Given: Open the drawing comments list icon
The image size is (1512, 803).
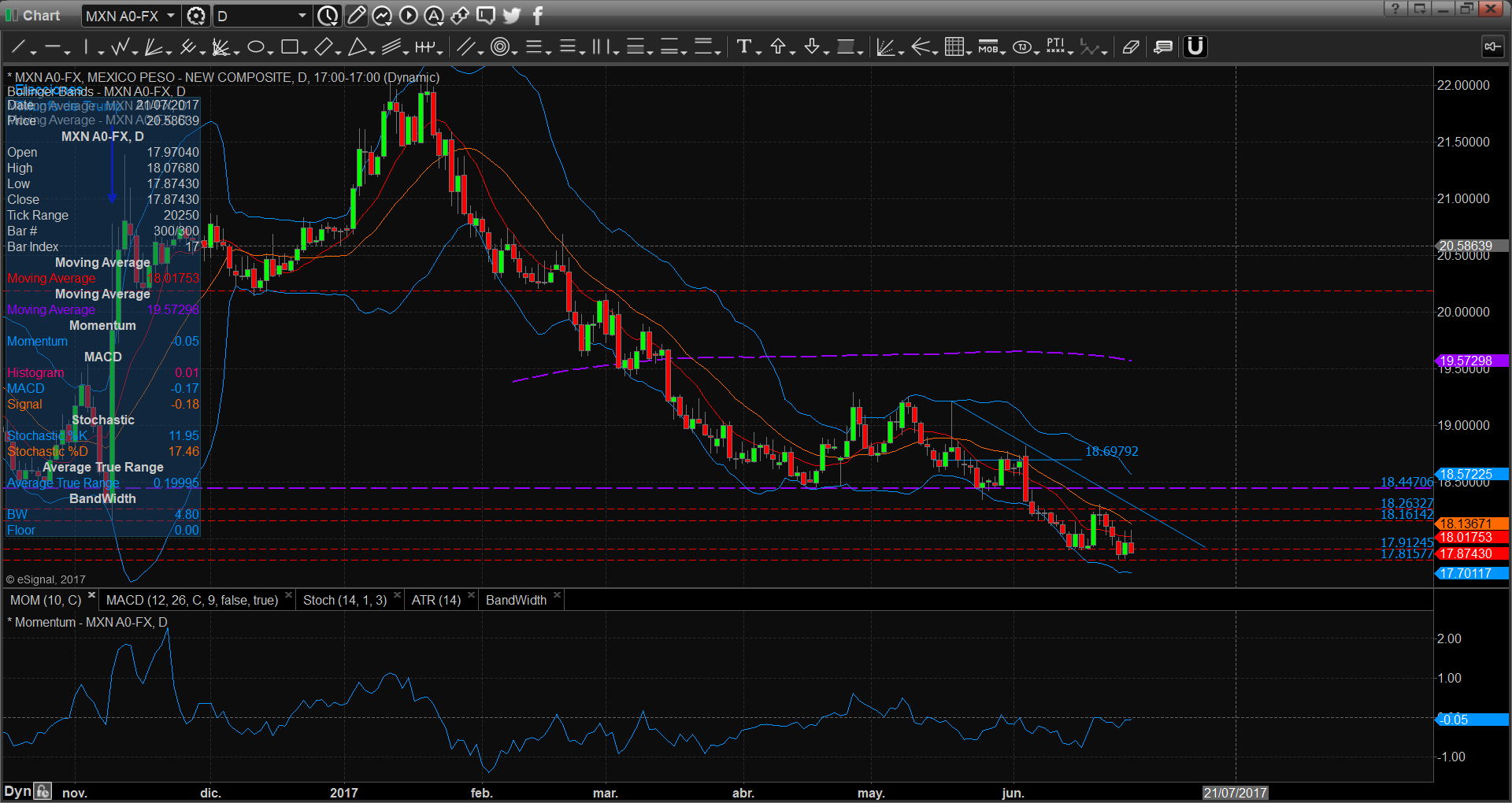Looking at the screenshot, I should [1163, 47].
